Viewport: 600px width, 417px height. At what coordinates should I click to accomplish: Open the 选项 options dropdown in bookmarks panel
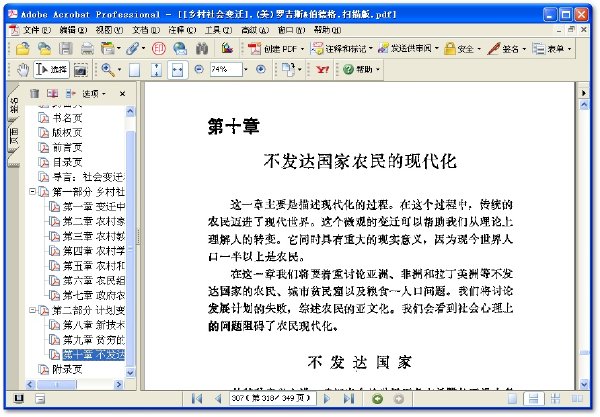coord(94,94)
